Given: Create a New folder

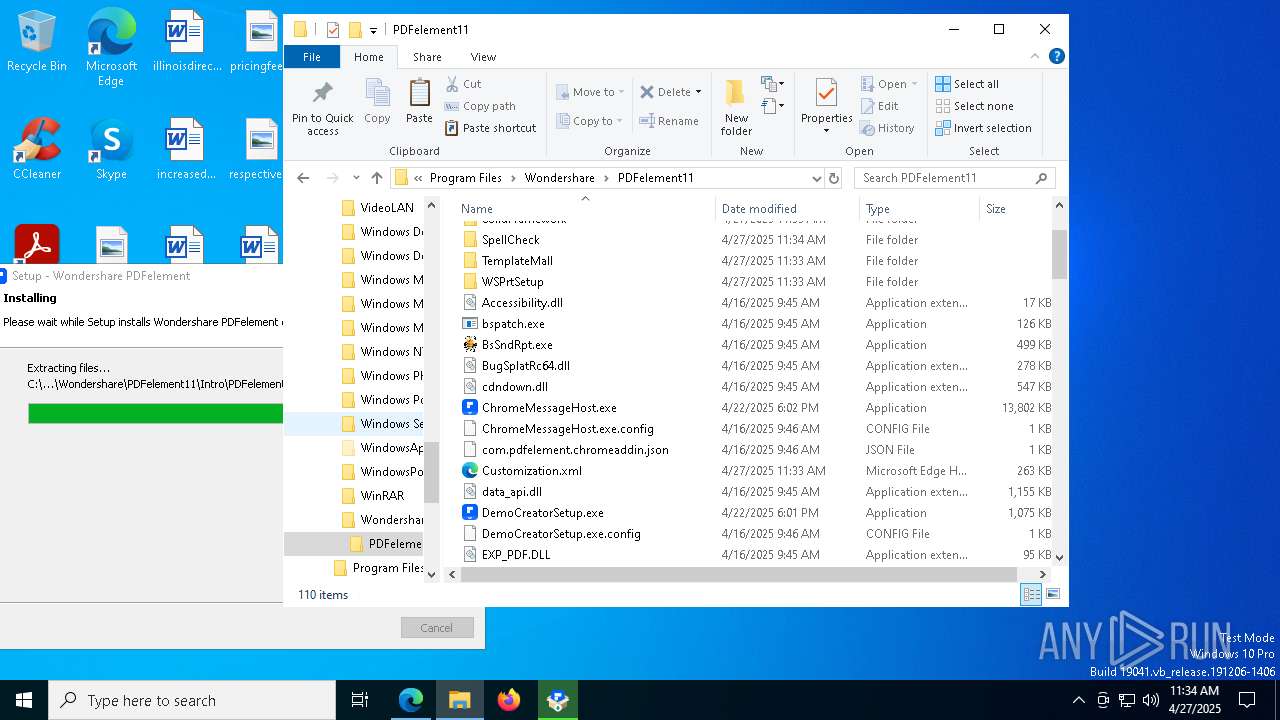Looking at the screenshot, I should (736, 108).
